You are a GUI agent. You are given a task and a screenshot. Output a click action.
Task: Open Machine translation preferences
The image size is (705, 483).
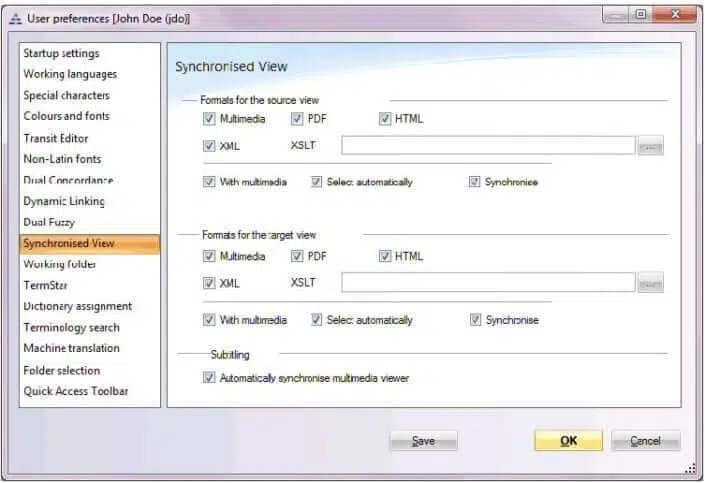(x=71, y=348)
